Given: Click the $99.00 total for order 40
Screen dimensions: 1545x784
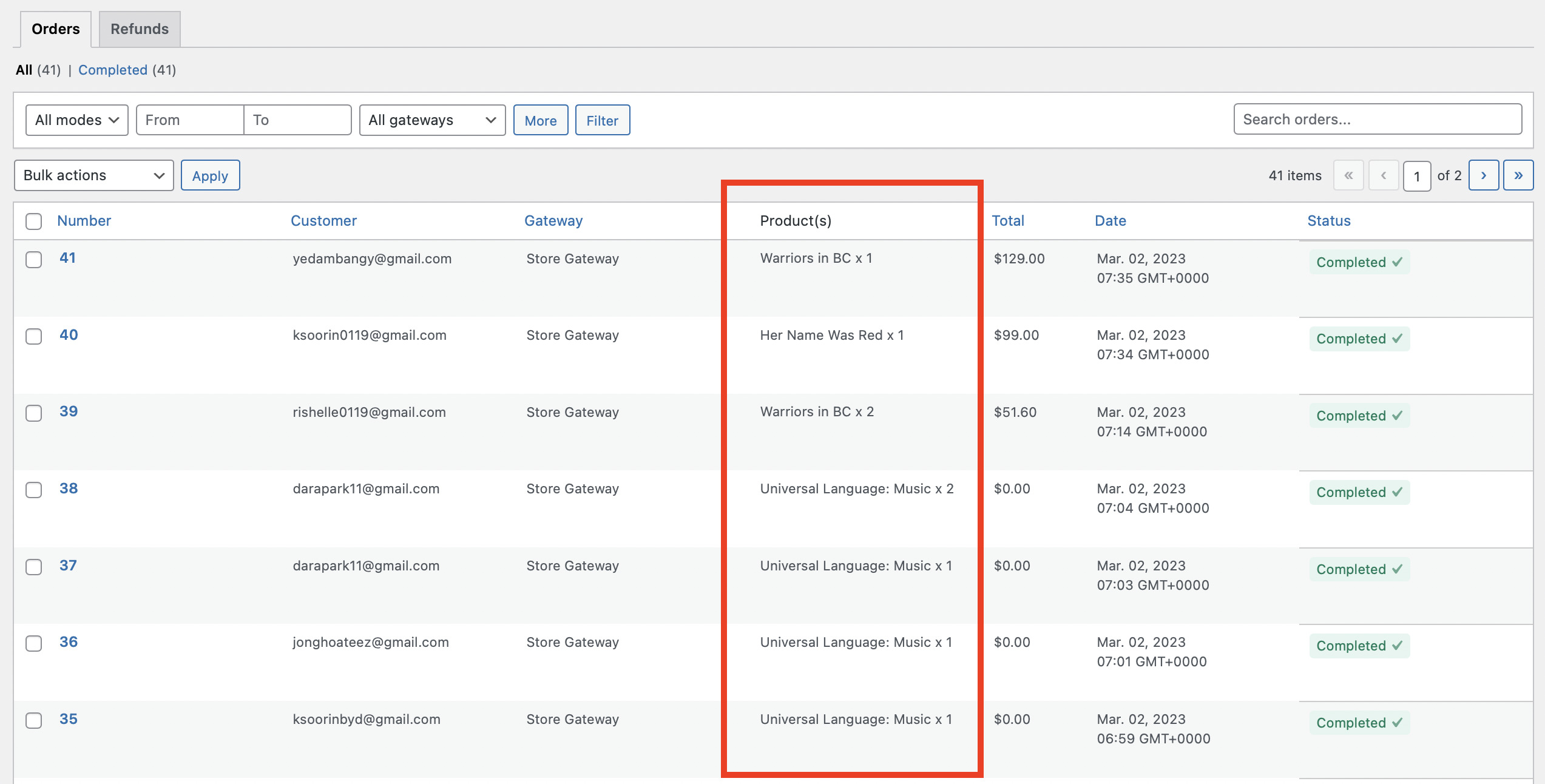Looking at the screenshot, I should pos(1016,335).
